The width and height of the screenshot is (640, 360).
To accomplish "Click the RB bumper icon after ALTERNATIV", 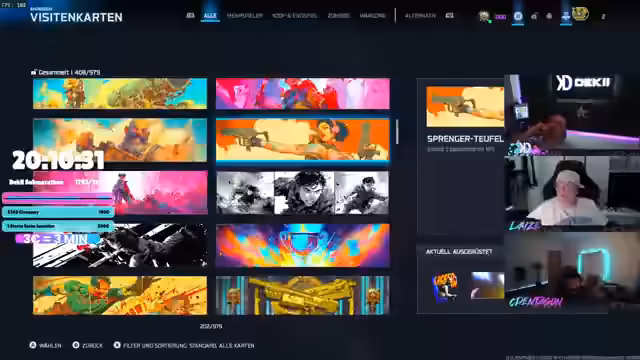I will [449, 16].
